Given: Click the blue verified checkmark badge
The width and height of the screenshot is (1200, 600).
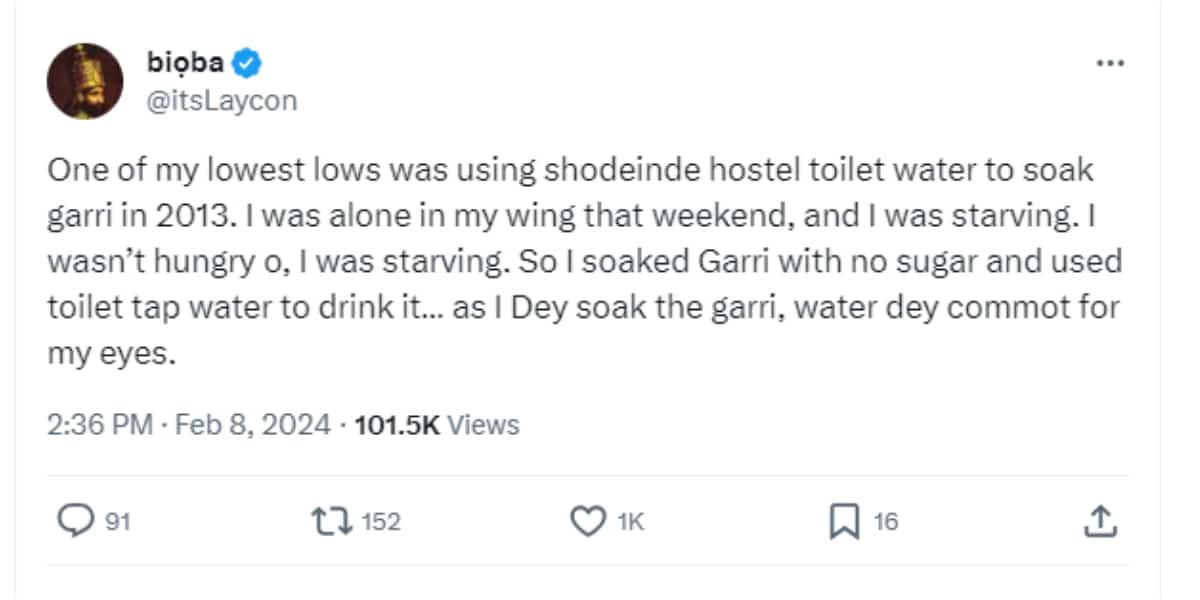Looking at the screenshot, I should tap(248, 65).
